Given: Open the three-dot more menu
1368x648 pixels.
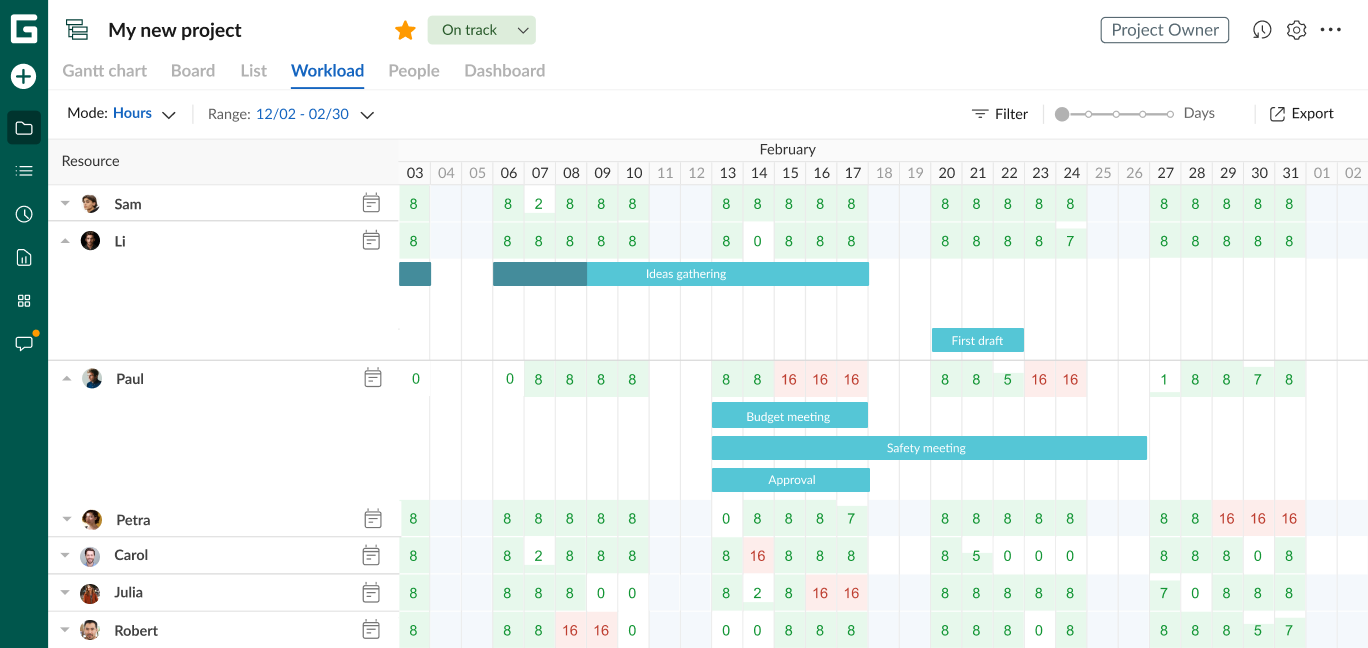Looking at the screenshot, I should [1331, 30].
